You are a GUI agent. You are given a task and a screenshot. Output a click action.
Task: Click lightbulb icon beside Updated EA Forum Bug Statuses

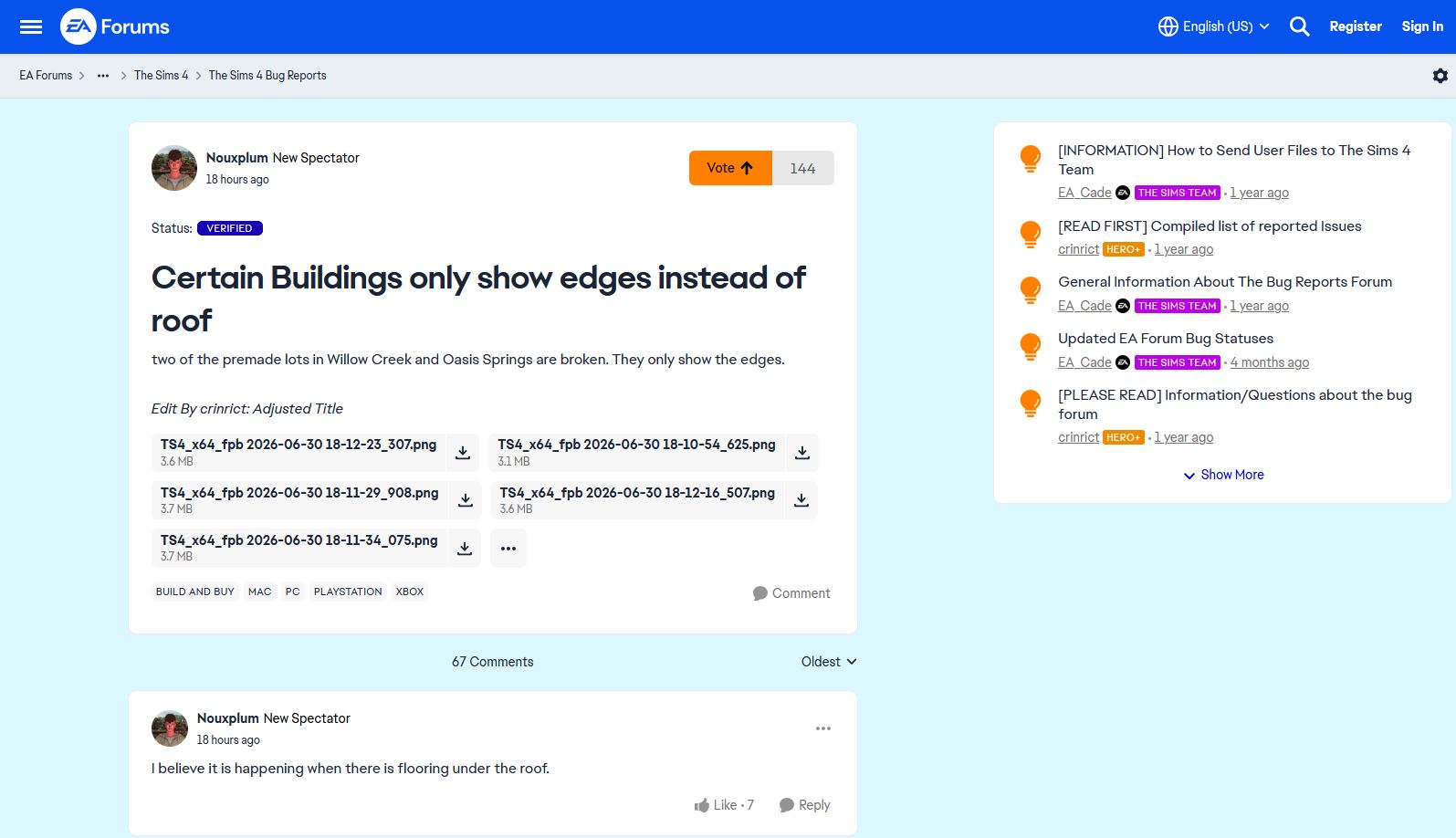[x=1031, y=347]
